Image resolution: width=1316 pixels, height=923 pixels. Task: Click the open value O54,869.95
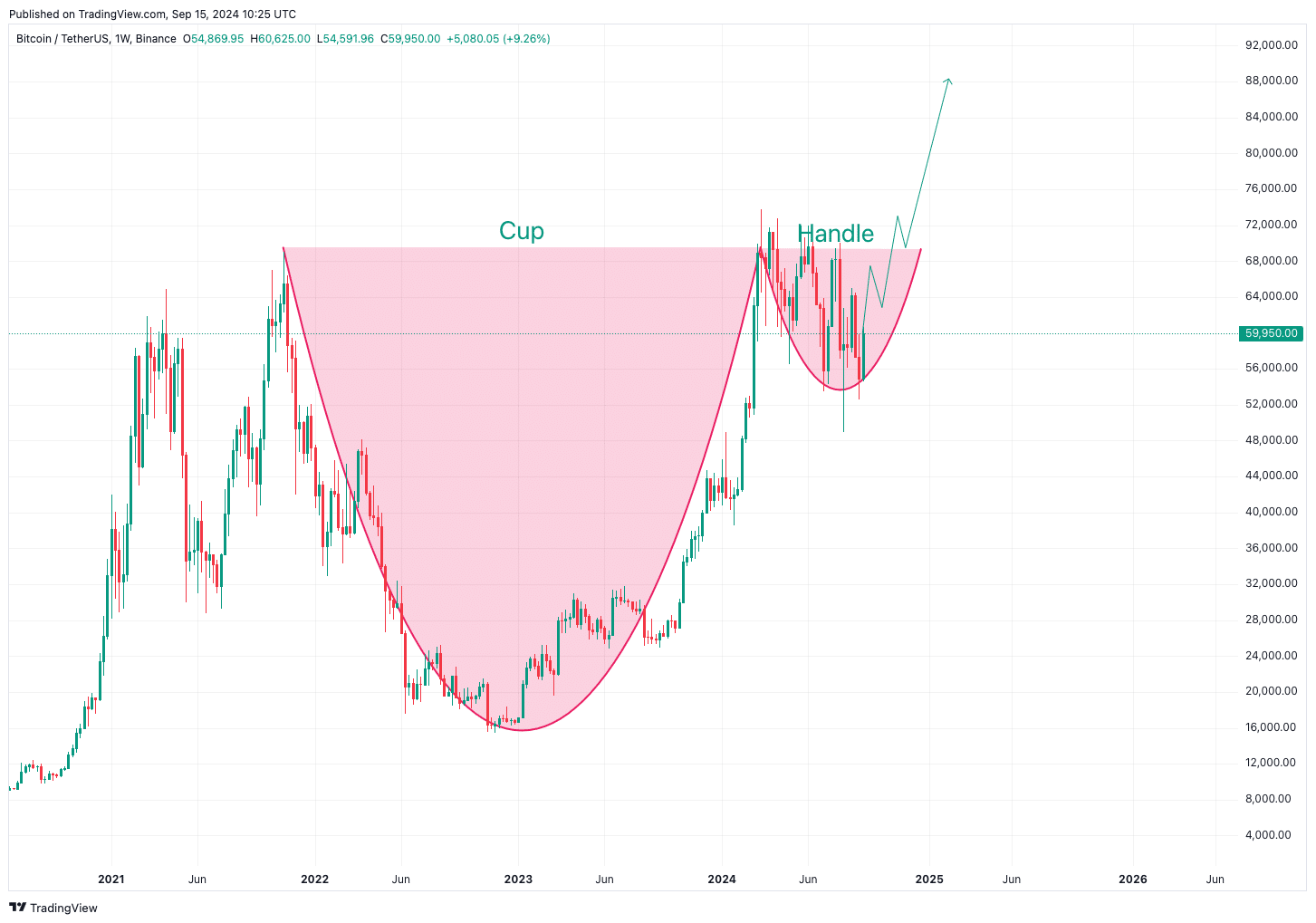(x=214, y=39)
